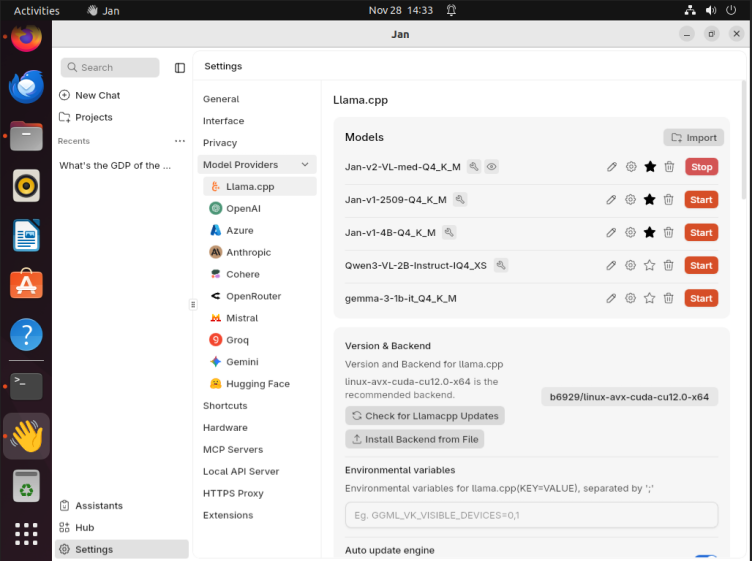The width and height of the screenshot is (752, 561).
Task: Click the tools badge on Jan-v2-VL-med-Q4_K_M
Action: (x=474, y=166)
